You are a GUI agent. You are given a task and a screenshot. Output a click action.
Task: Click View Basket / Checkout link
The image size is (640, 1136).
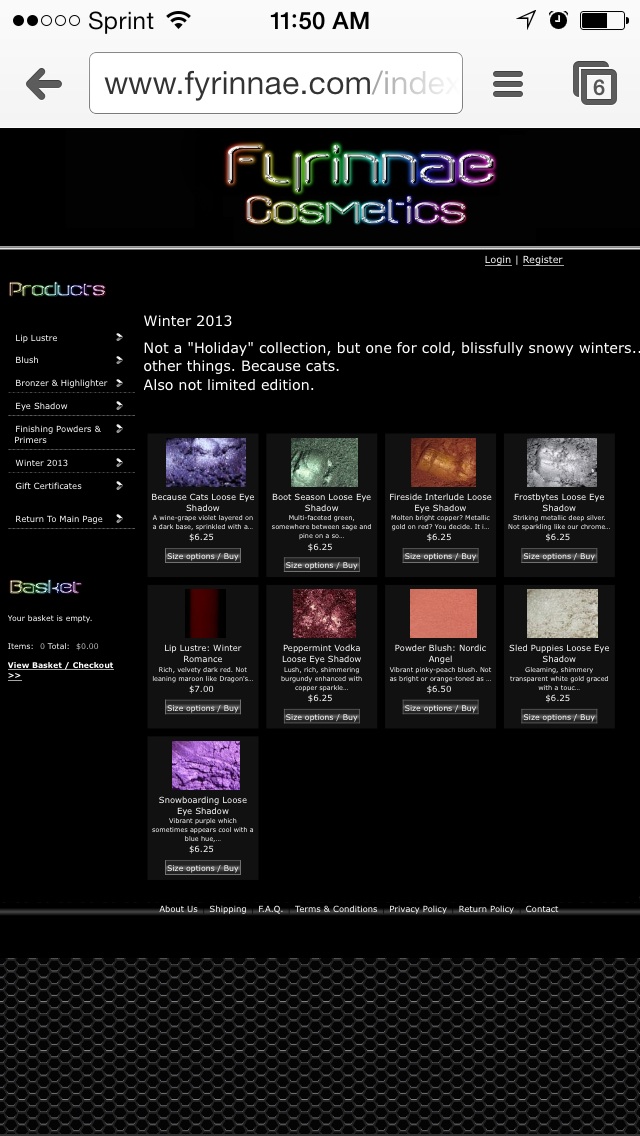tap(60, 670)
